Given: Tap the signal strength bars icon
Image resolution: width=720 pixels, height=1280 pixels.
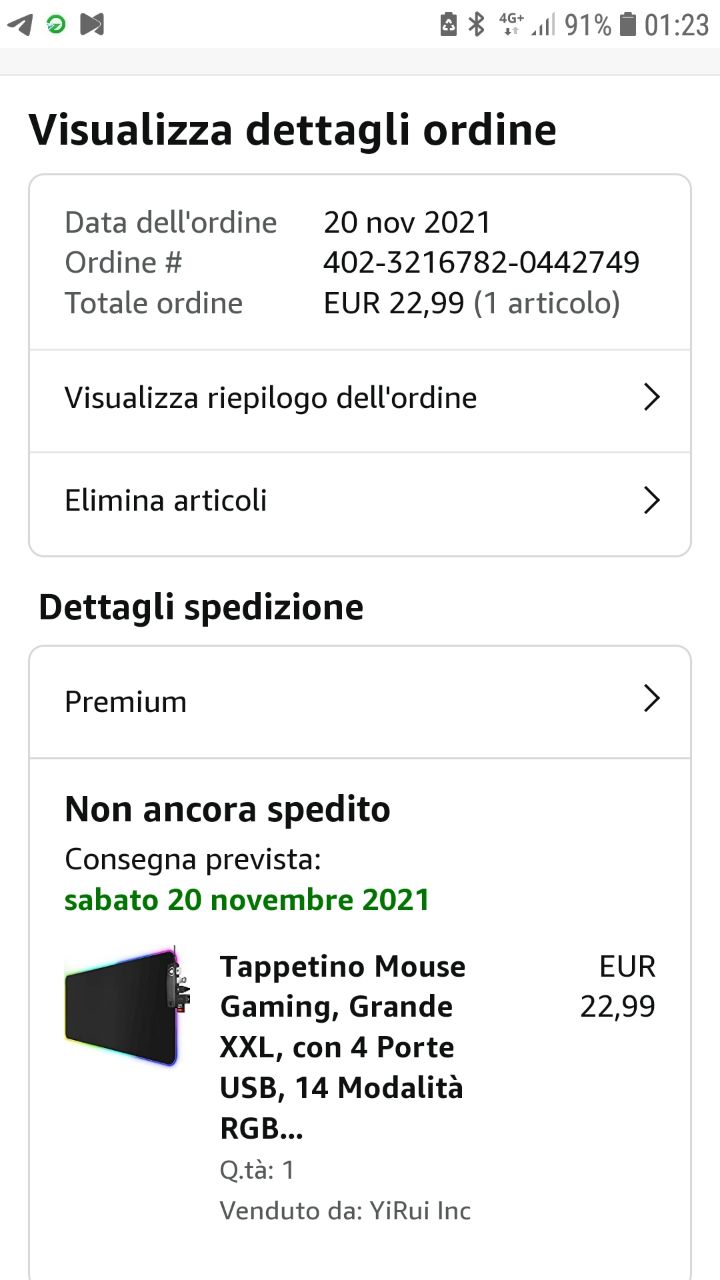Looking at the screenshot, I should [543, 24].
